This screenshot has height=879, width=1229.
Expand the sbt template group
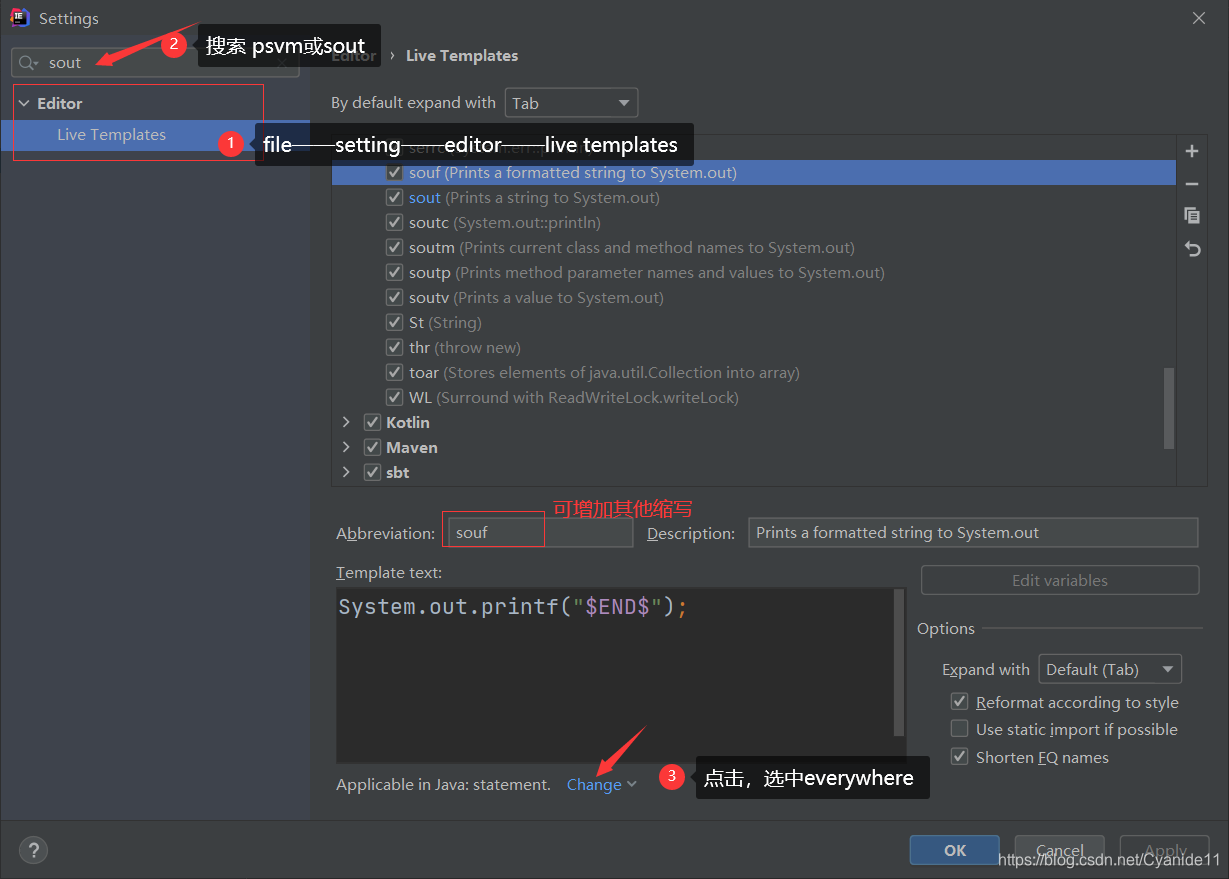coord(346,472)
